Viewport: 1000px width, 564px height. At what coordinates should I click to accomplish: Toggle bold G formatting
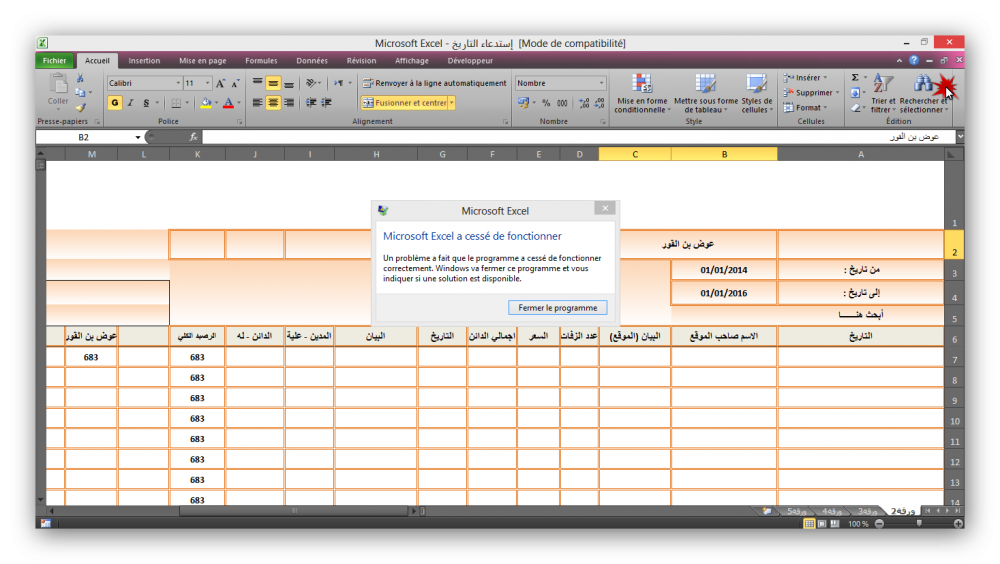115,103
